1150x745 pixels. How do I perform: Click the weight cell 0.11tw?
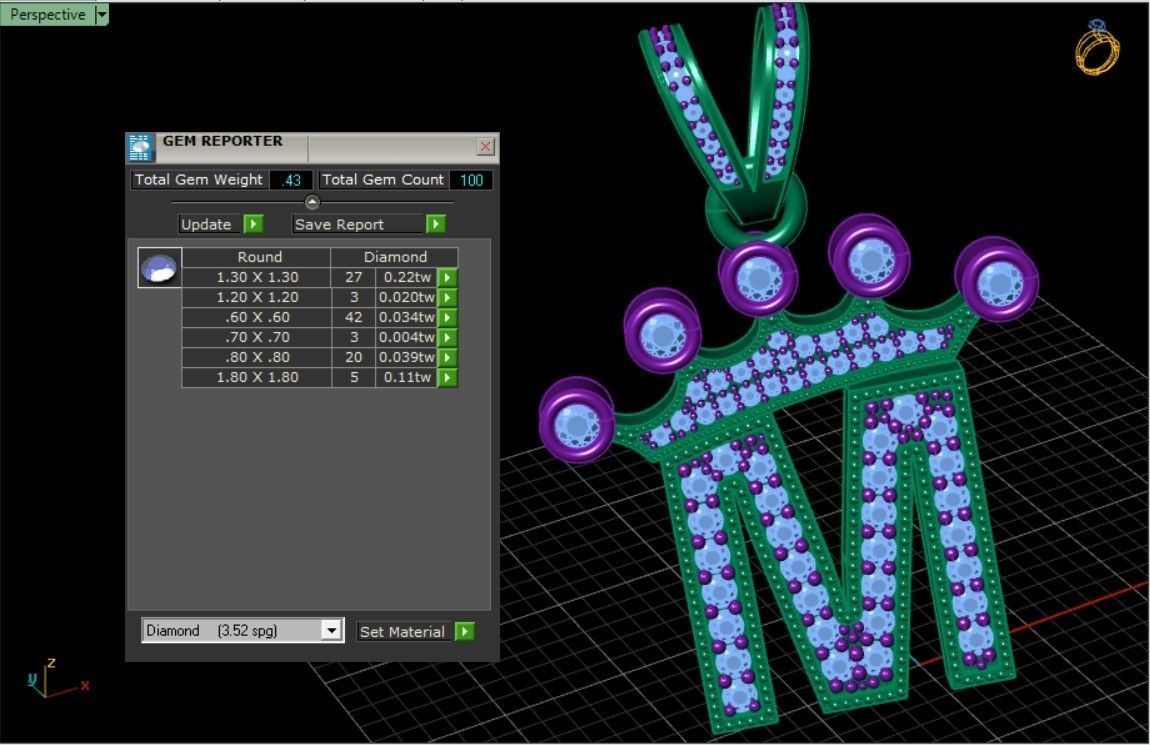click(x=406, y=377)
